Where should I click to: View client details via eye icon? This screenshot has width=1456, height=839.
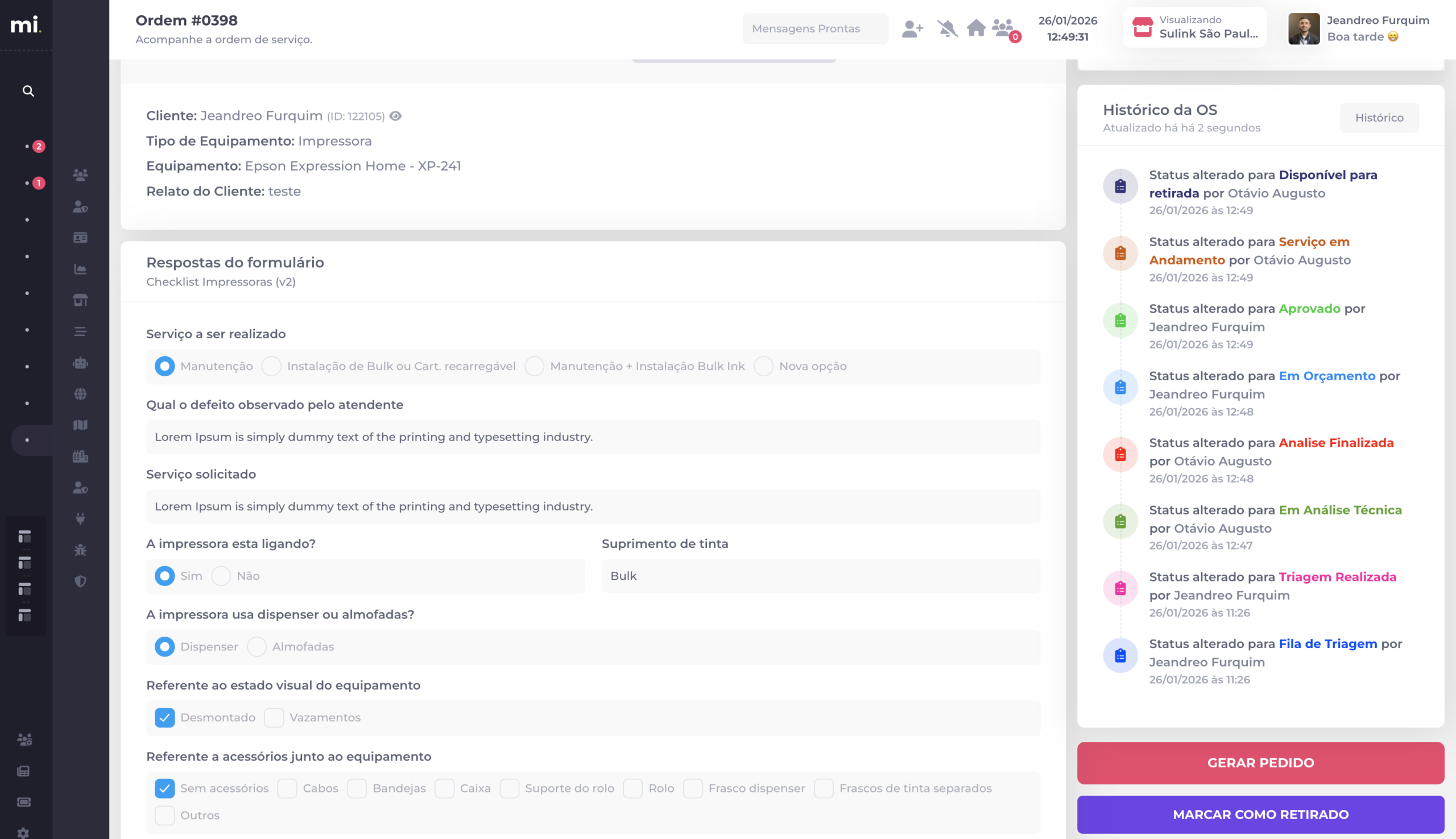point(395,116)
